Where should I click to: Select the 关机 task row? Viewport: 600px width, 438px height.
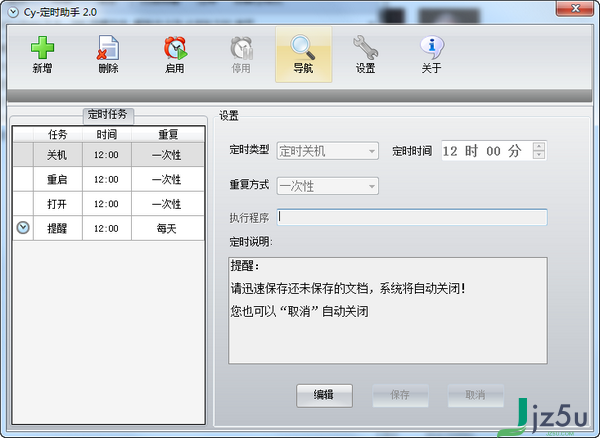[x=109, y=155]
